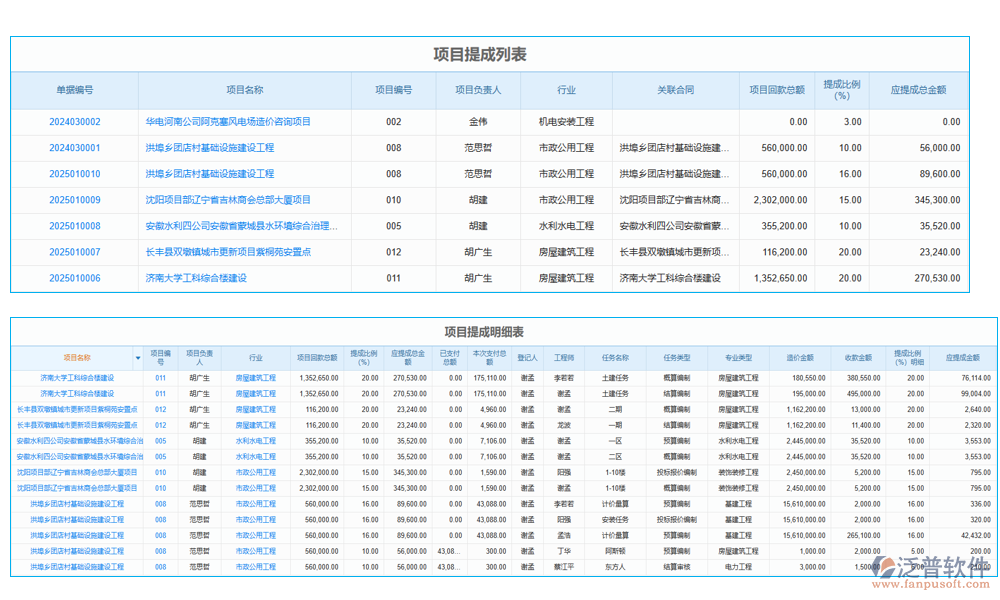This screenshot has height=600, width=1000.
Task: Click the 关联合同 column header
Action: tap(675, 90)
